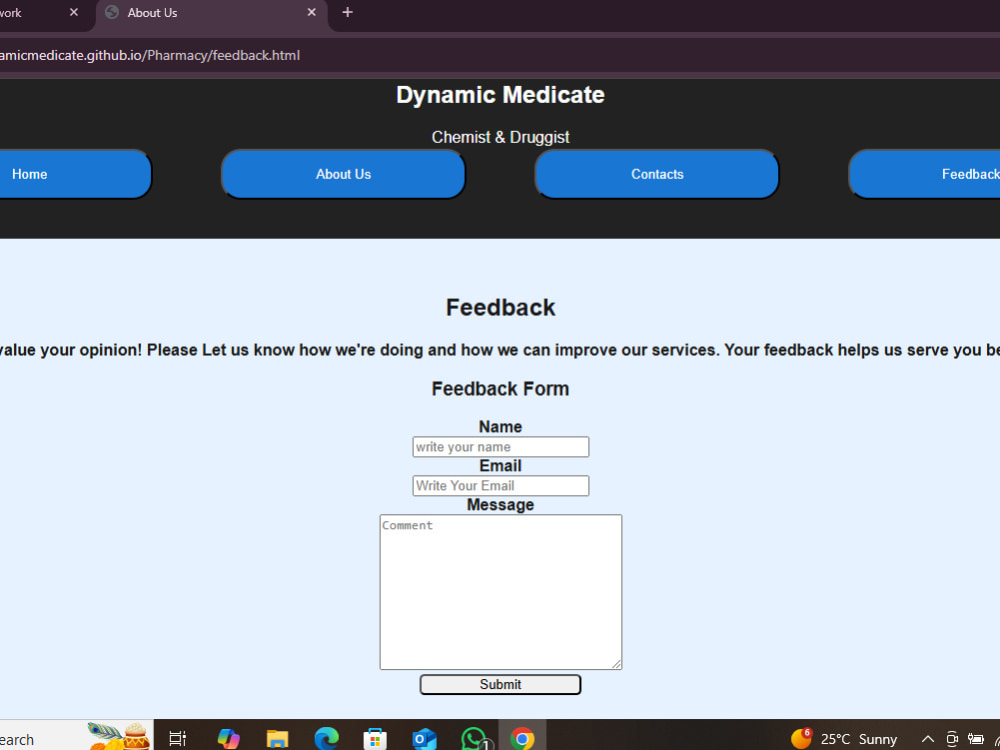
Task: Open Microsoft Store from the taskbar
Action: 375,739
